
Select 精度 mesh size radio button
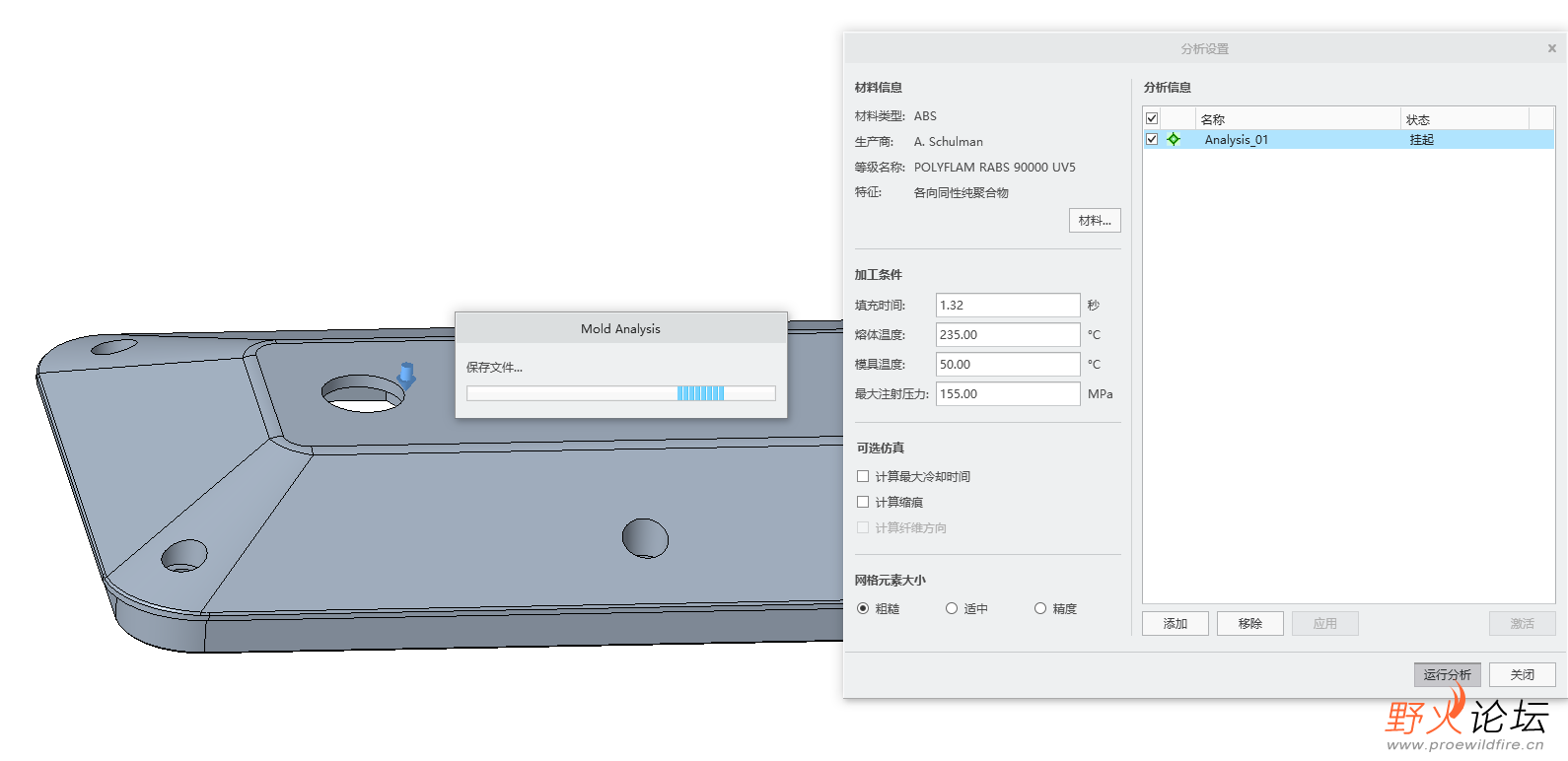click(x=1040, y=608)
